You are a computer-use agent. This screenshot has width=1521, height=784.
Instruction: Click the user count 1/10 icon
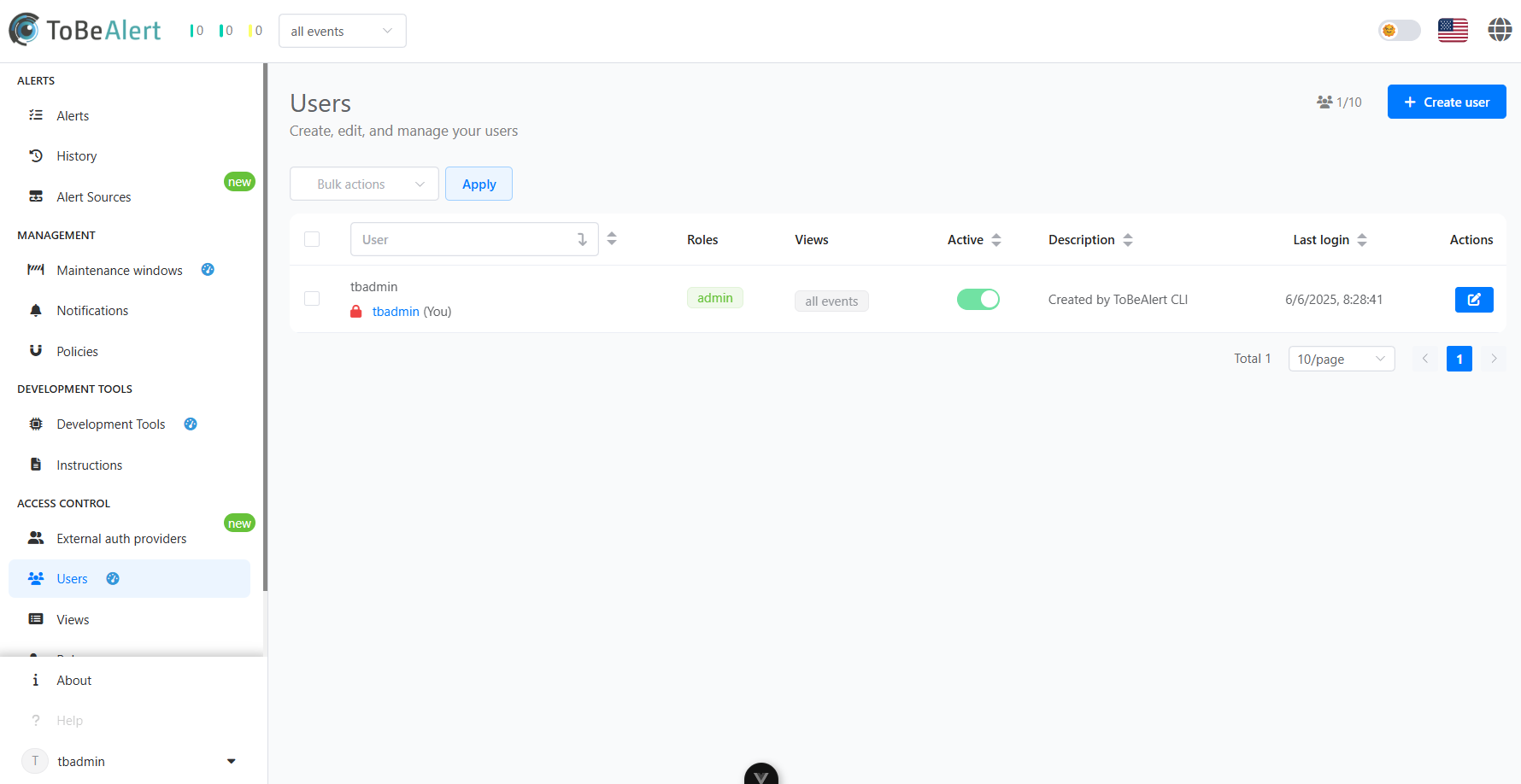pos(1324,102)
